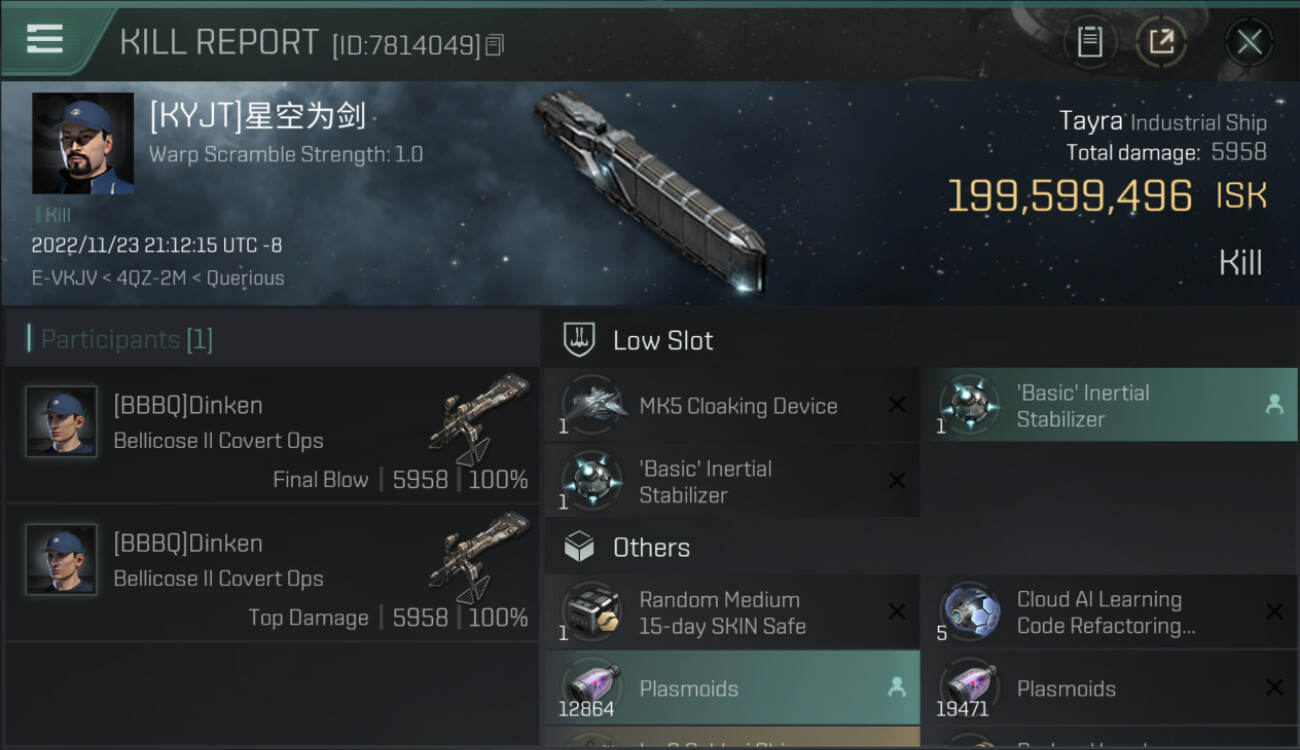
Task: Share the kill report externally
Action: 1161,41
